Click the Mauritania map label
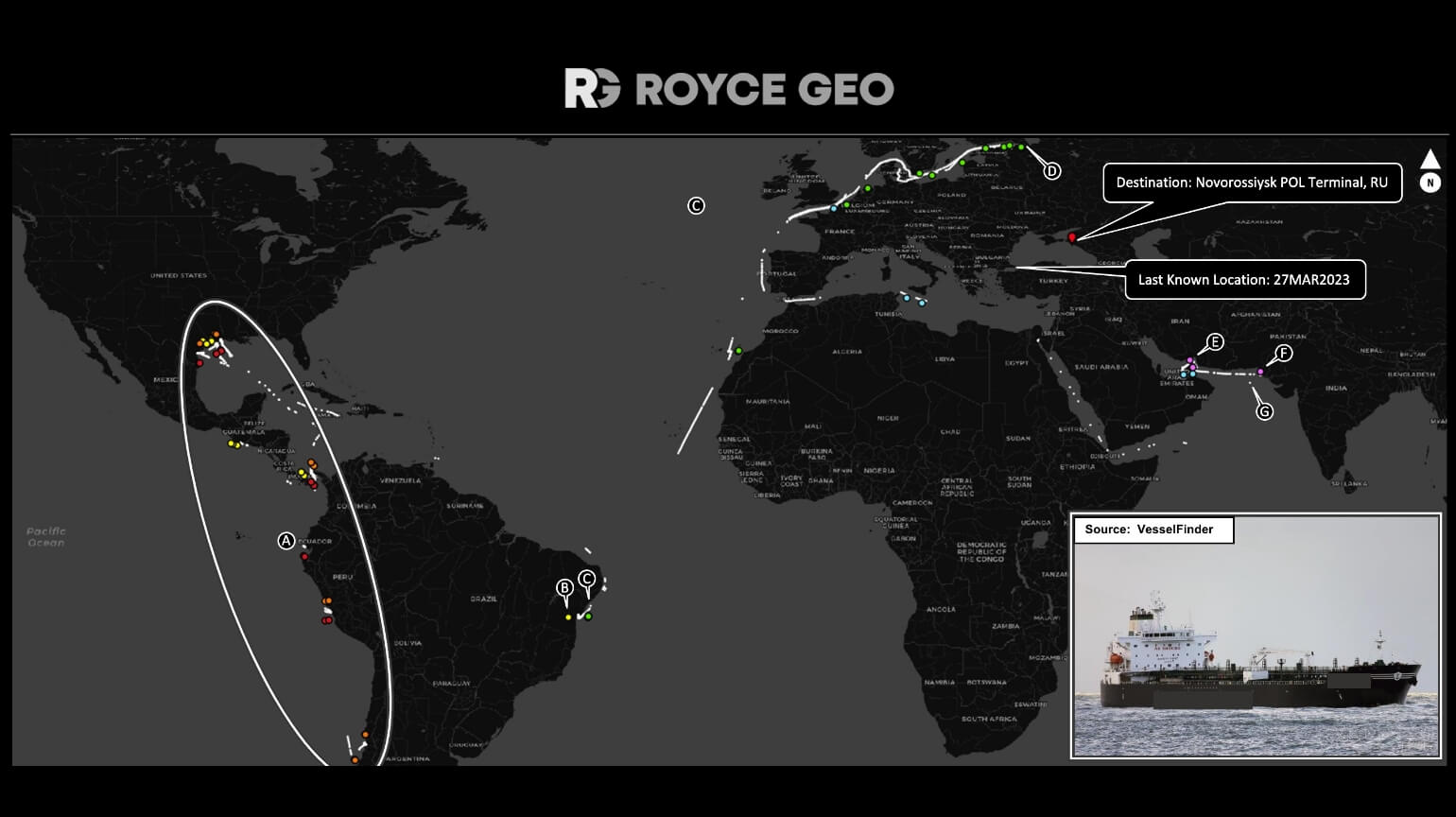Screen dimensions: 1456x817 point(767,402)
